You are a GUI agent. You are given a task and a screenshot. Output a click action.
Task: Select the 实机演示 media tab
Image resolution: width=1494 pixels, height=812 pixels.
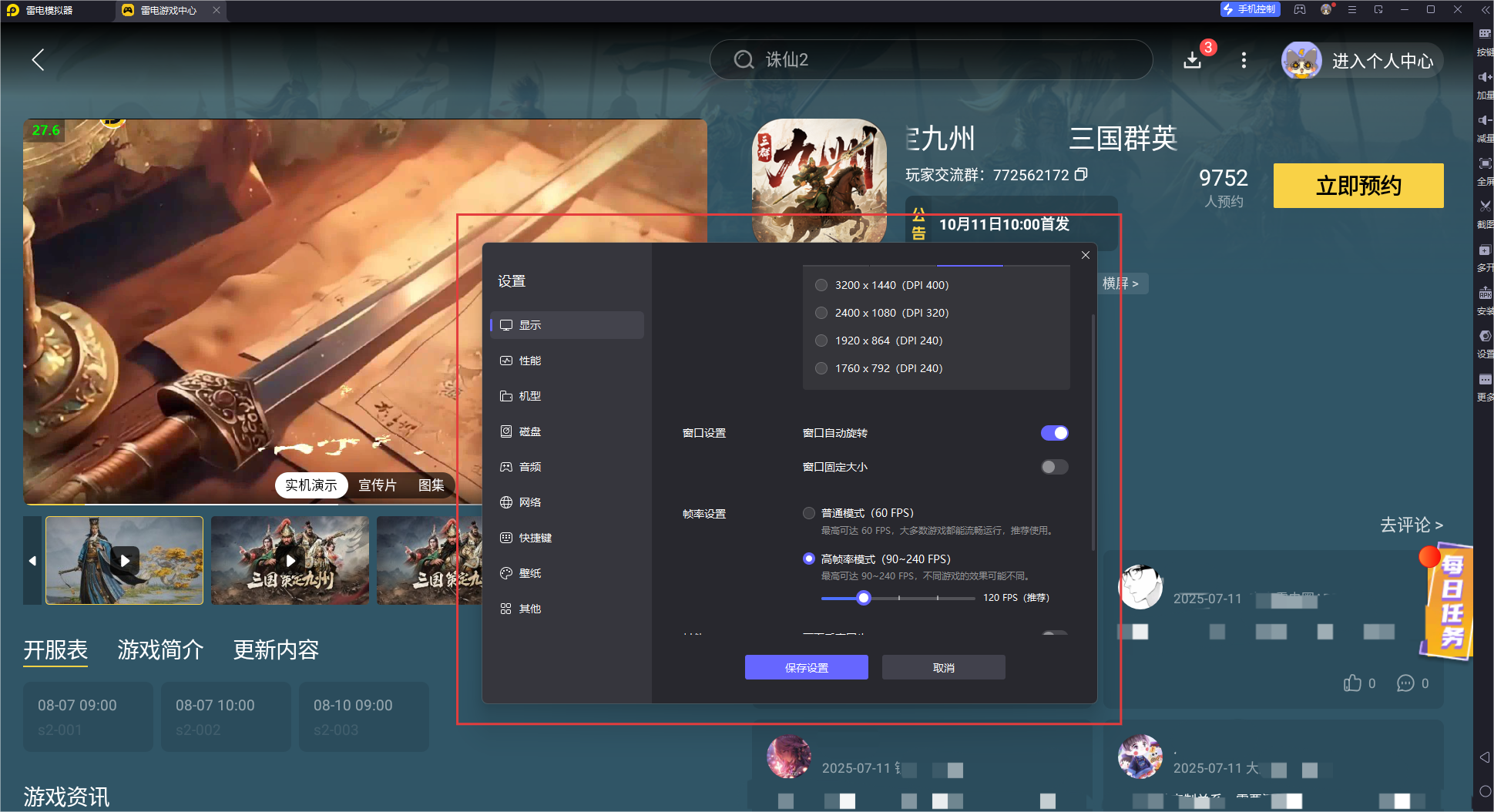click(x=311, y=485)
